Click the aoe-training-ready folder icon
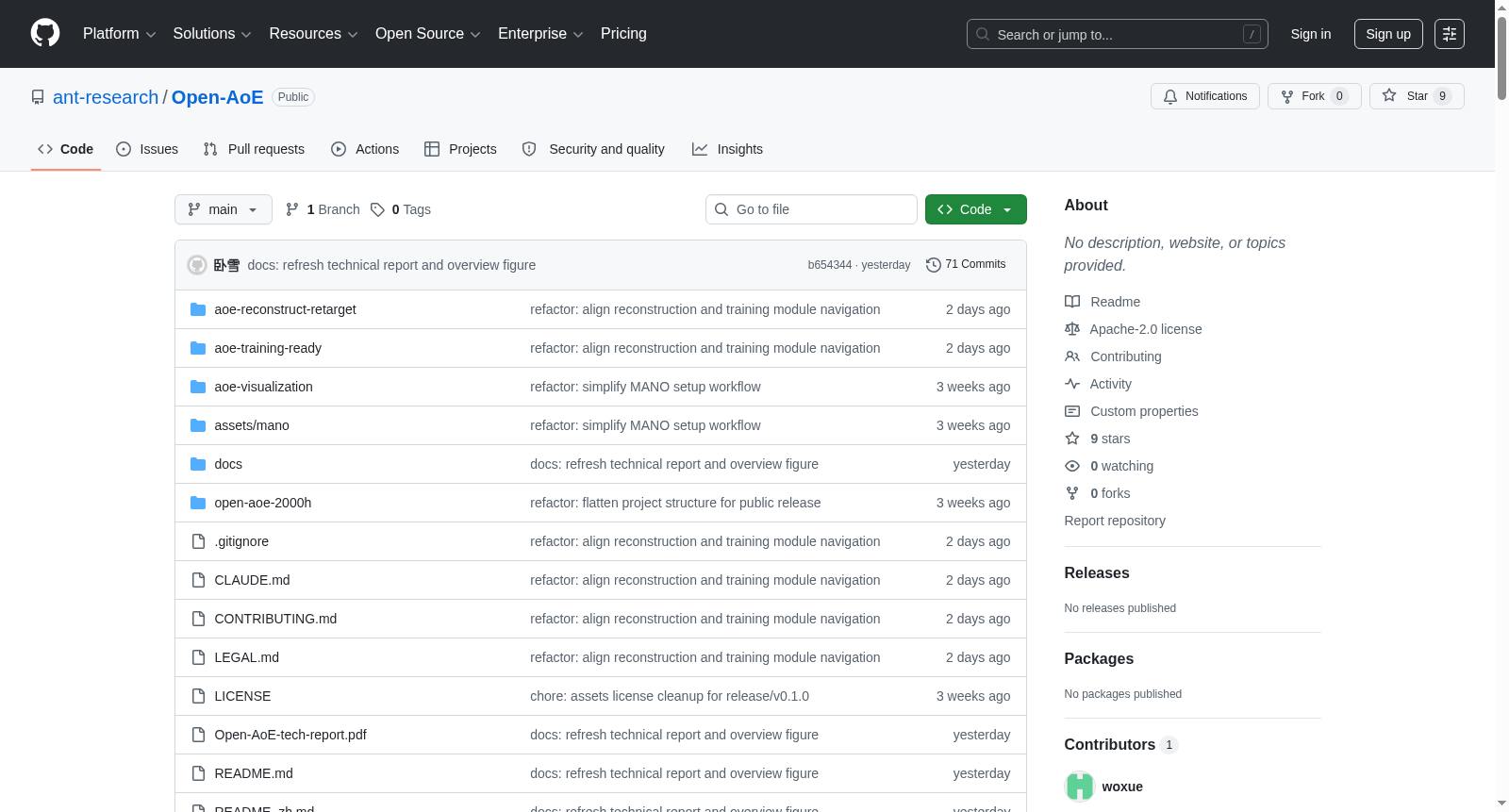 pos(198,348)
